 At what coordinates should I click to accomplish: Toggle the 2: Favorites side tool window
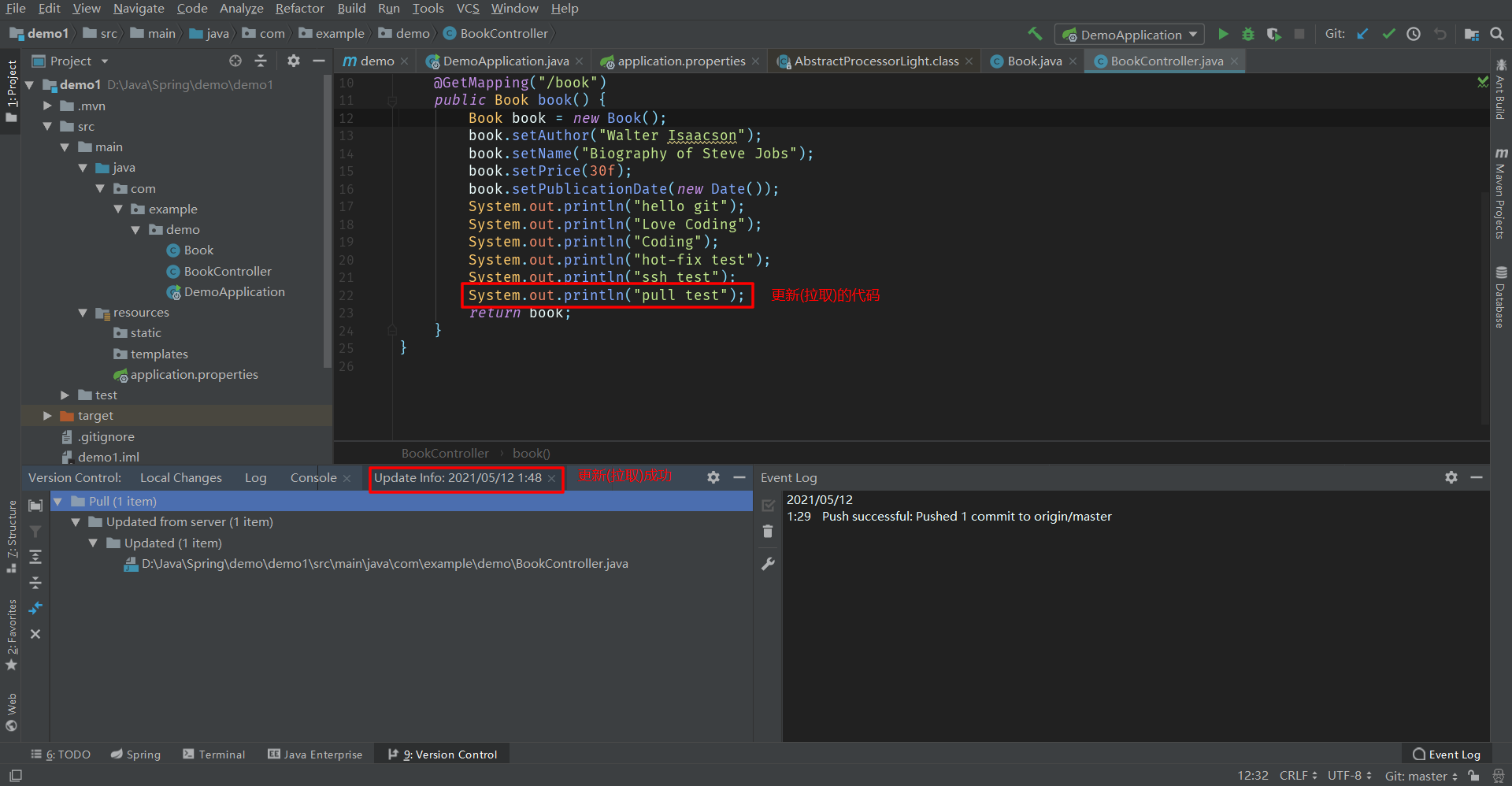11,635
